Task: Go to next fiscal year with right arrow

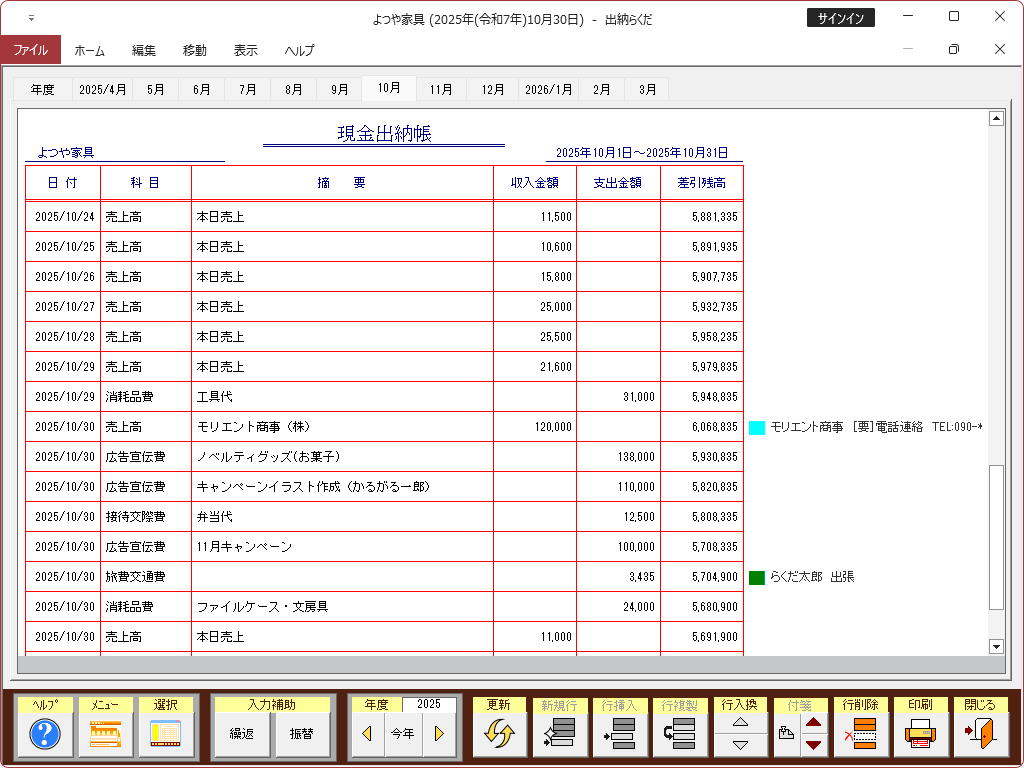Action: tap(438, 734)
